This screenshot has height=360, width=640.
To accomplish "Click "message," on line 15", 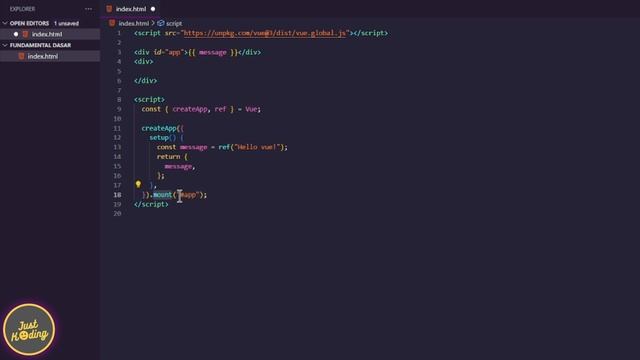I will click(x=180, y=166).
